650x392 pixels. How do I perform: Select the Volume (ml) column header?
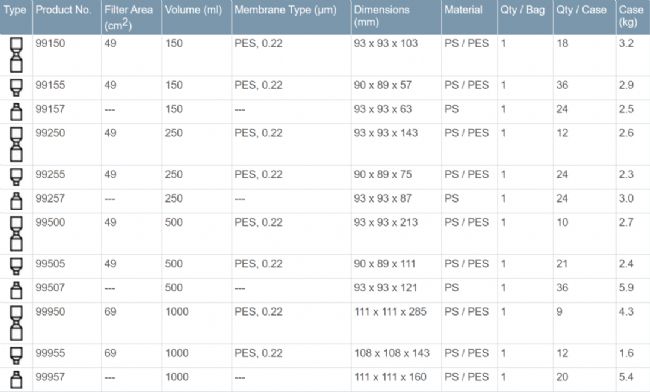[x=193, y=10]
